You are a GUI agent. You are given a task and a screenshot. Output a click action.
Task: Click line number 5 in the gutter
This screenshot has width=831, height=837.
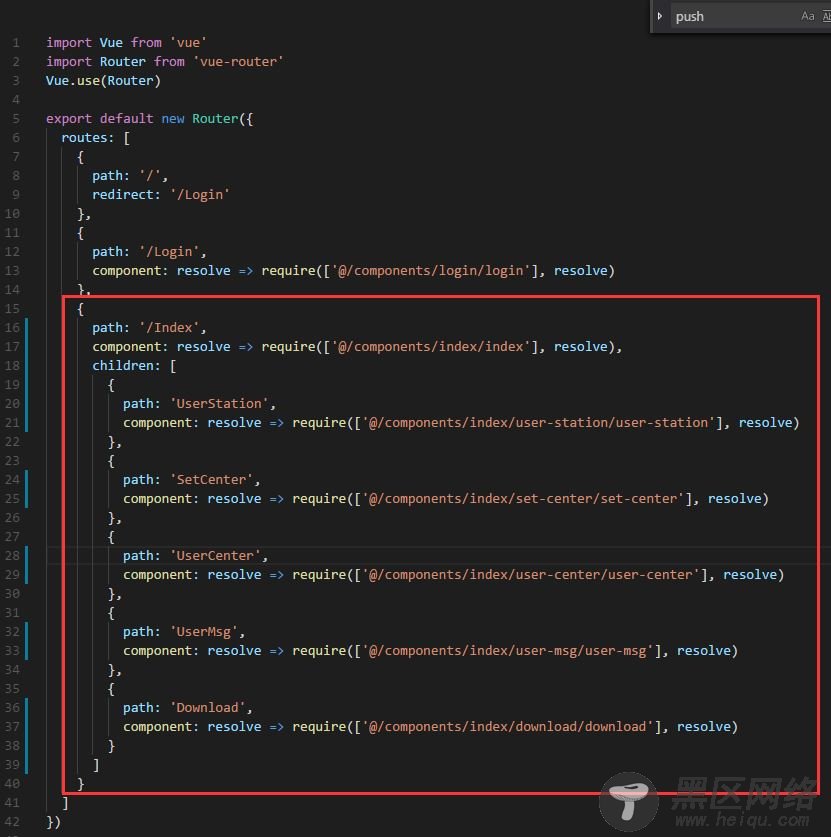coord(16,119)
